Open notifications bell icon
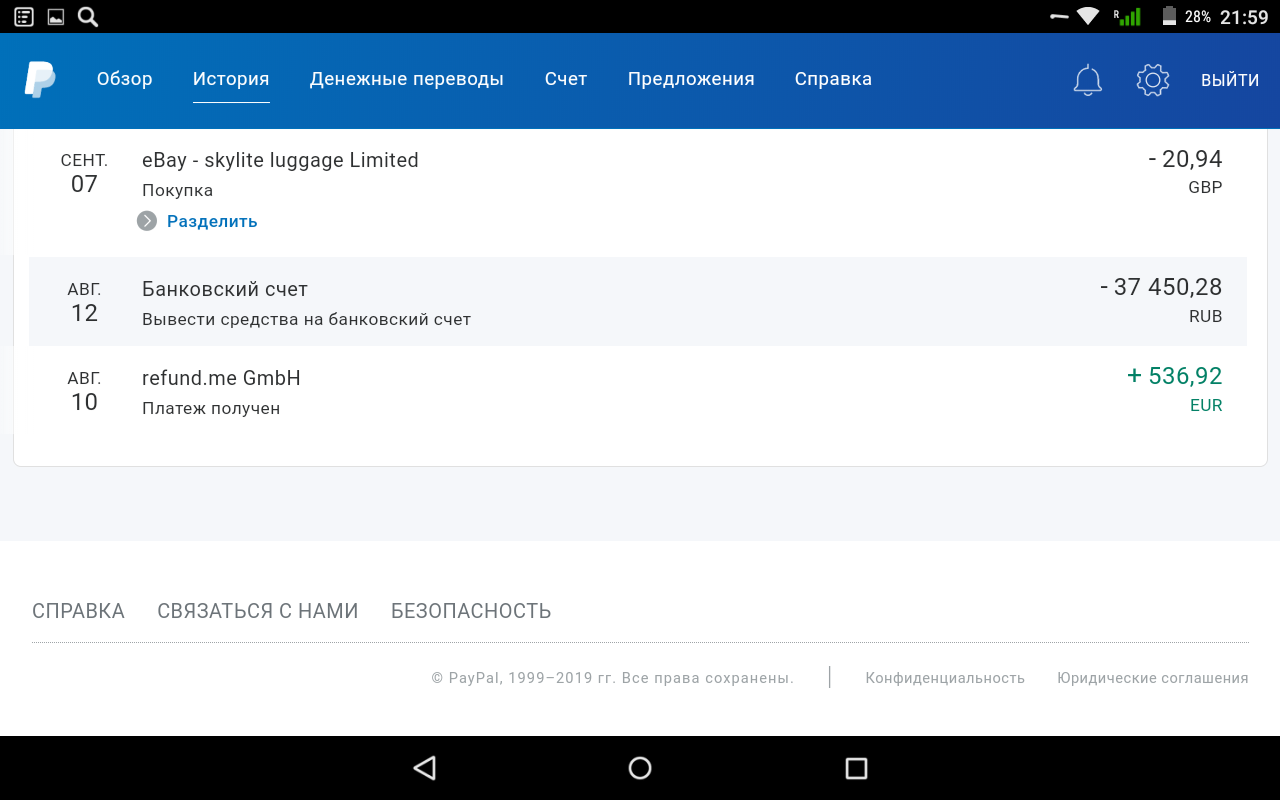Viewport: 1280px width, 800px height. (x=1087, y=80)
